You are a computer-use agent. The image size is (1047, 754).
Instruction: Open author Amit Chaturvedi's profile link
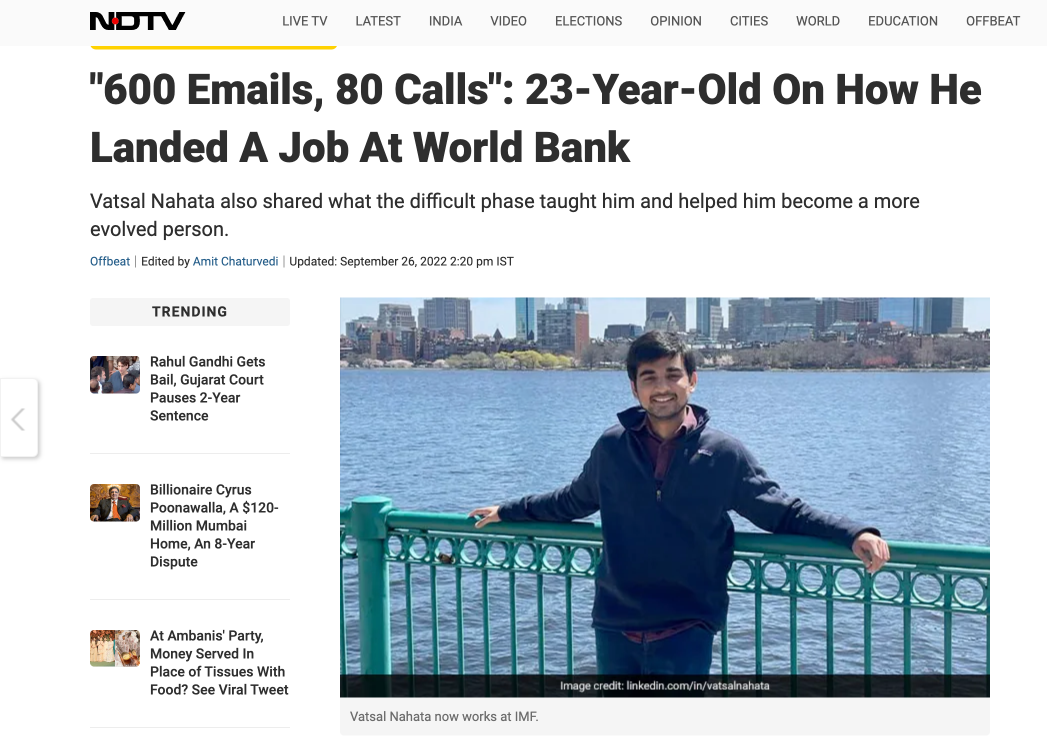pyautogui.click(x=237, y=262)
